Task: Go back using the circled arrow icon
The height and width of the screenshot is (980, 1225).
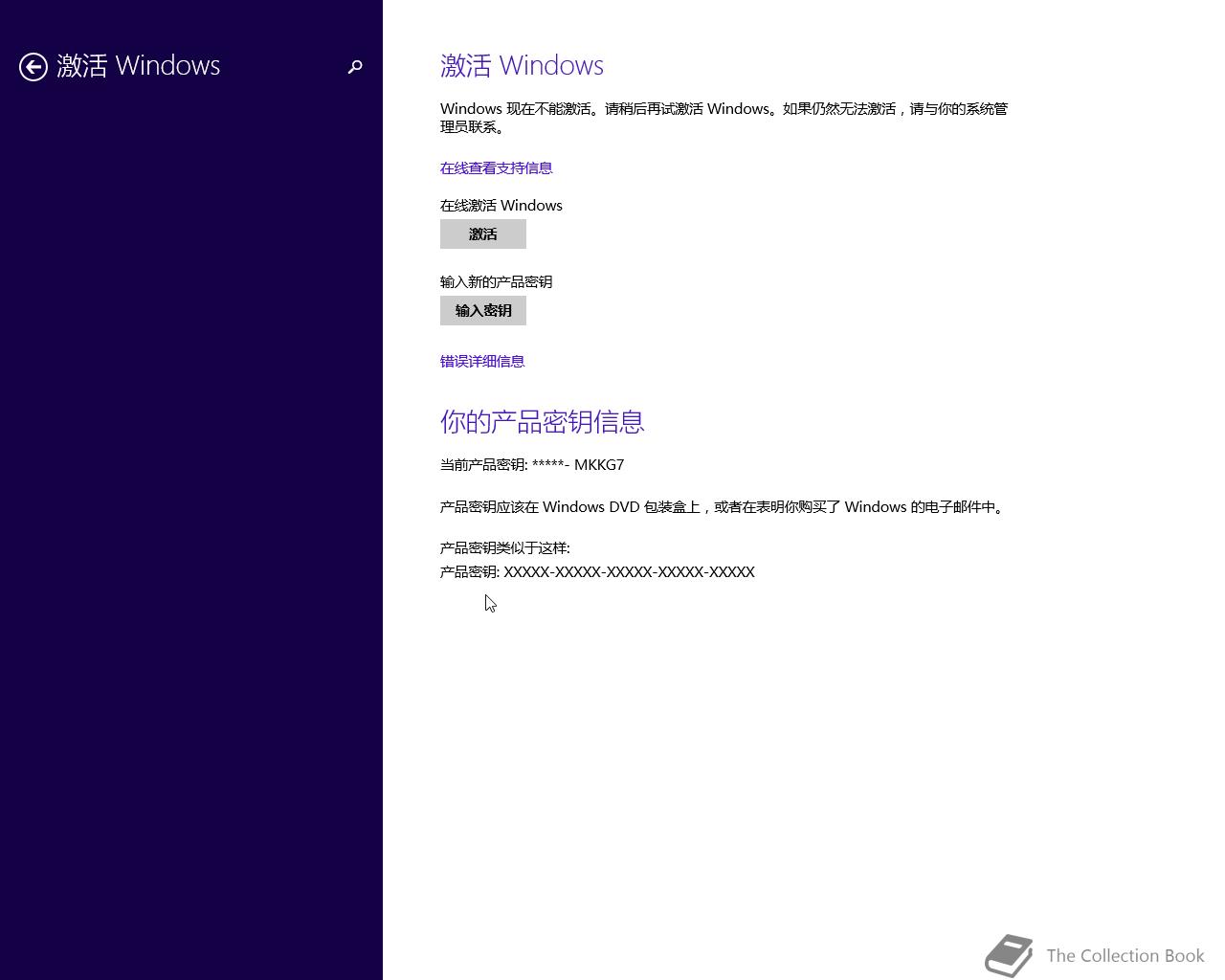Action: [33, 67]
